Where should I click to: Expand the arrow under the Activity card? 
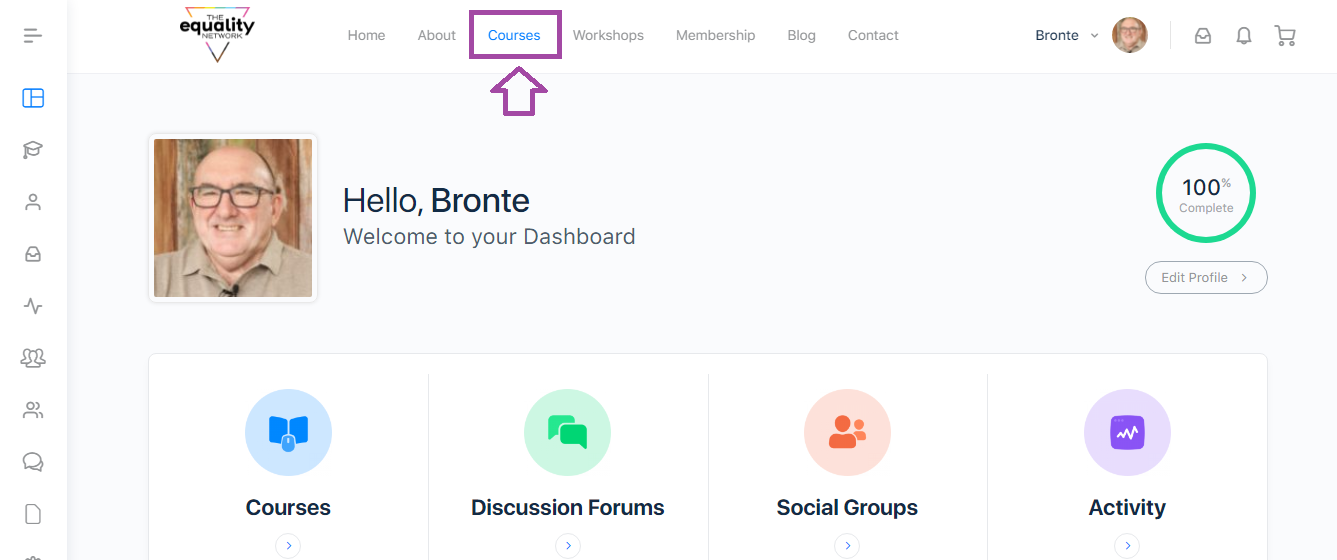[x=1127, y=546]
